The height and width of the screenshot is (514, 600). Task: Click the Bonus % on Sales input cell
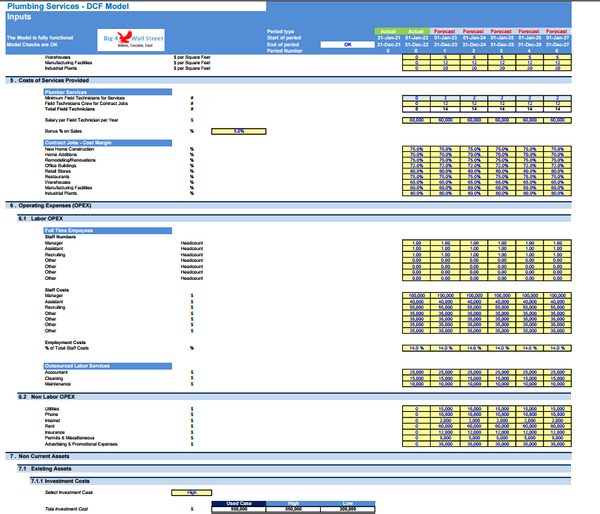click(238, 131)
